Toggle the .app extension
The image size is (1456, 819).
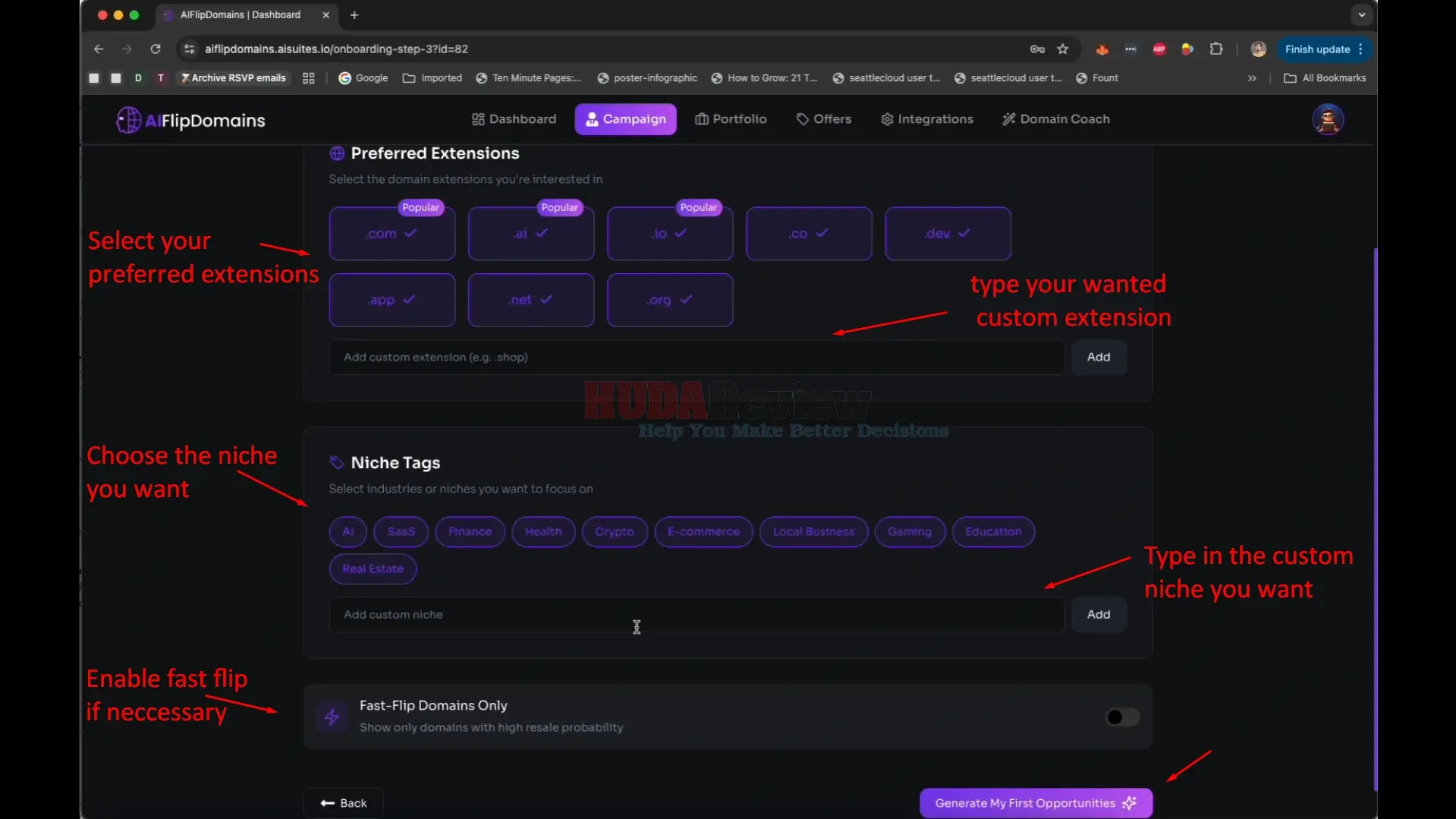tap(392, 300)
